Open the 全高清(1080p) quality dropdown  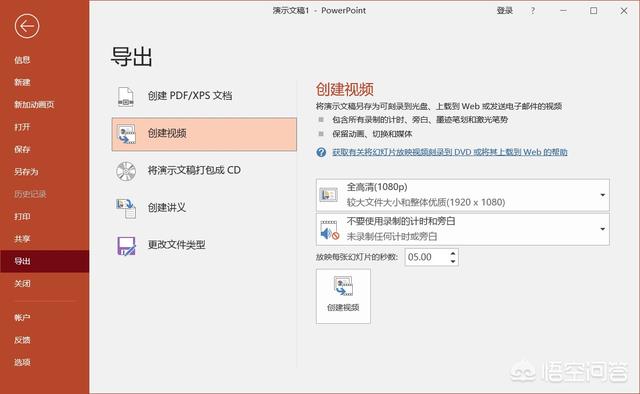click(462, 195)
